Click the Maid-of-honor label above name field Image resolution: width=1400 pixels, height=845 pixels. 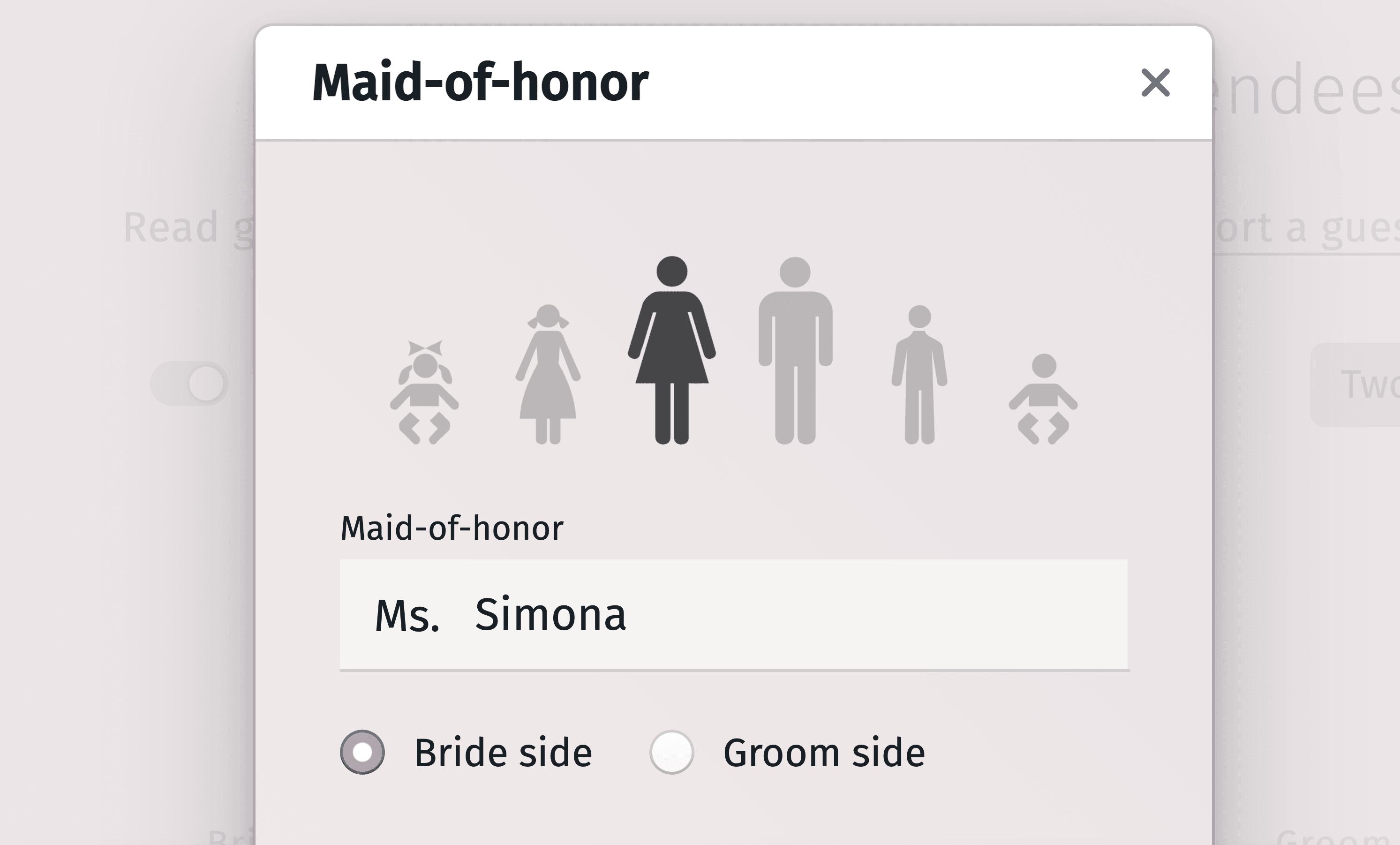pos(452,528)
